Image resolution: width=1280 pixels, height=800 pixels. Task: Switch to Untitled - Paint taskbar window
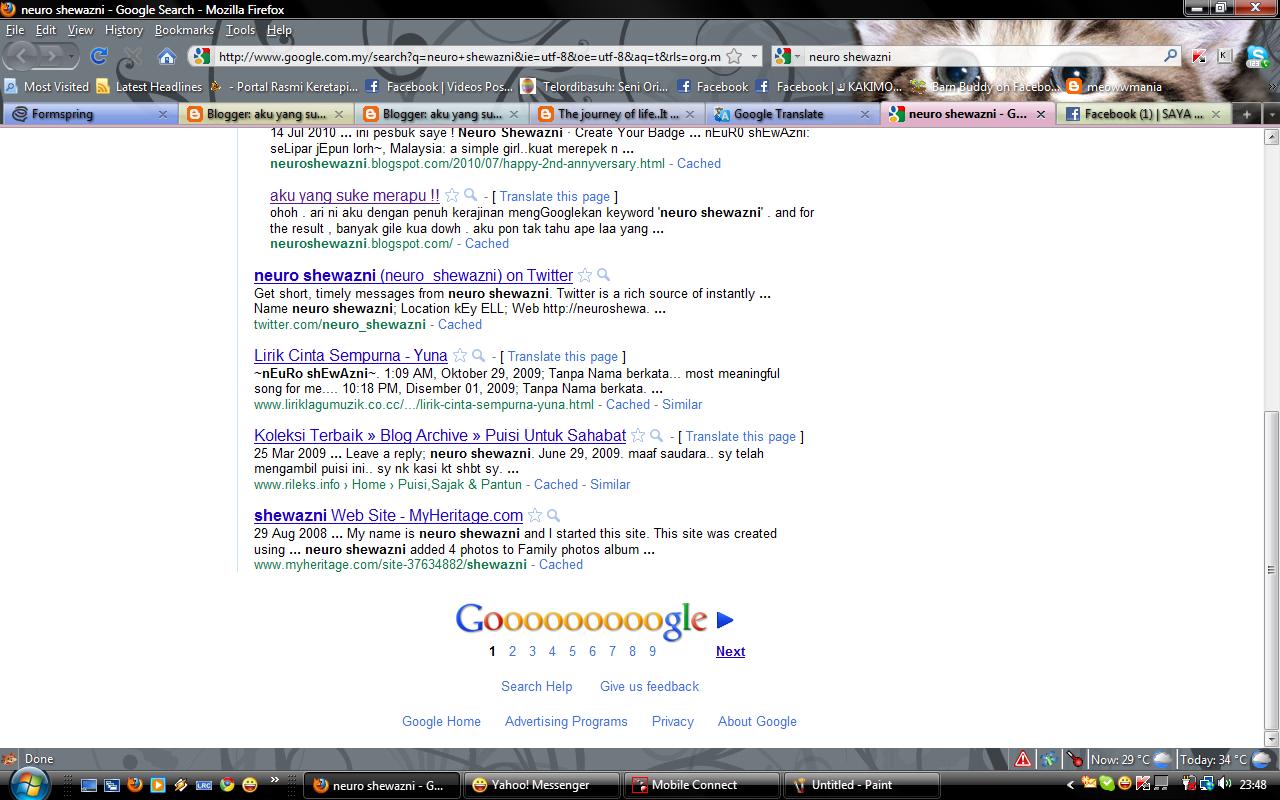(861, 785)
